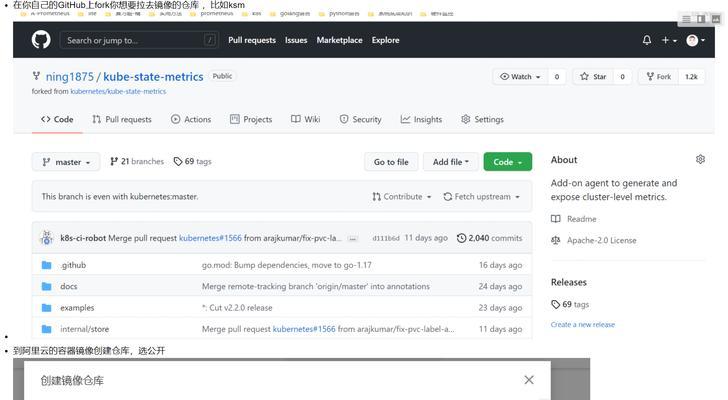
Task: Open the Merge remote-tracking branch commit message
Action: coord(316,286)
